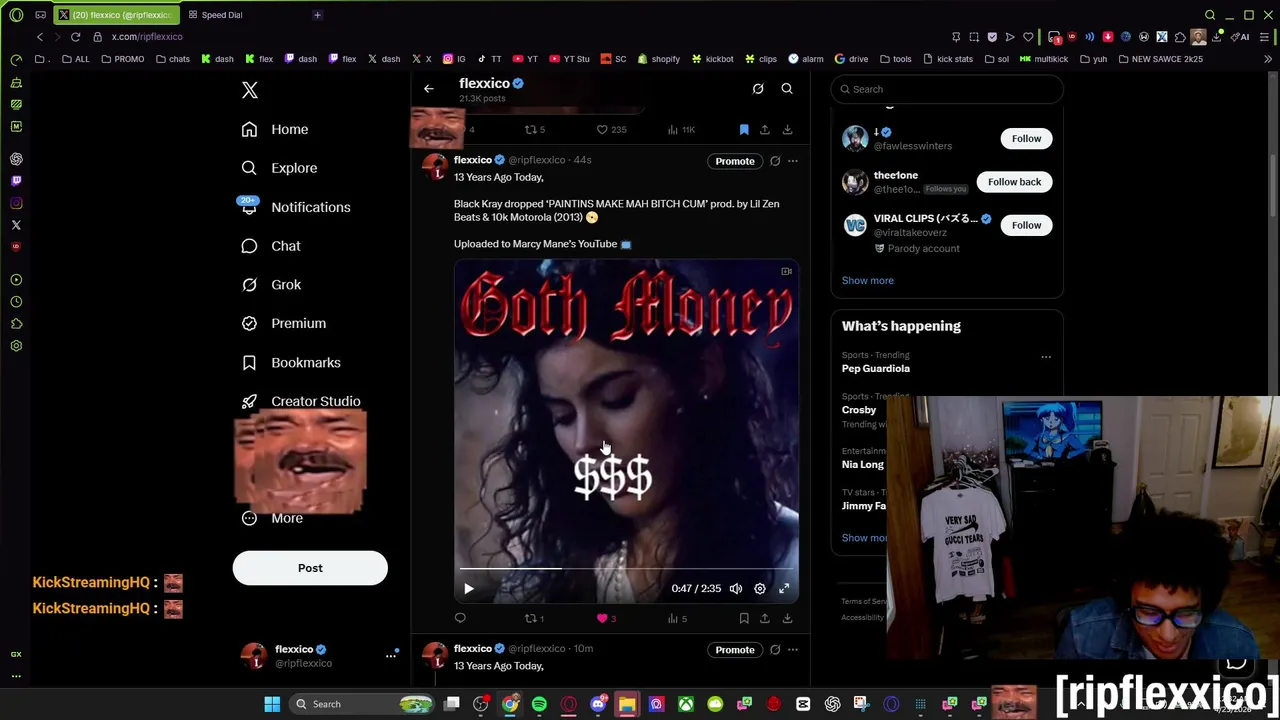Open the Windows Start menu
Viewport: 1280px width, 720px height.
tap(271, 704)
